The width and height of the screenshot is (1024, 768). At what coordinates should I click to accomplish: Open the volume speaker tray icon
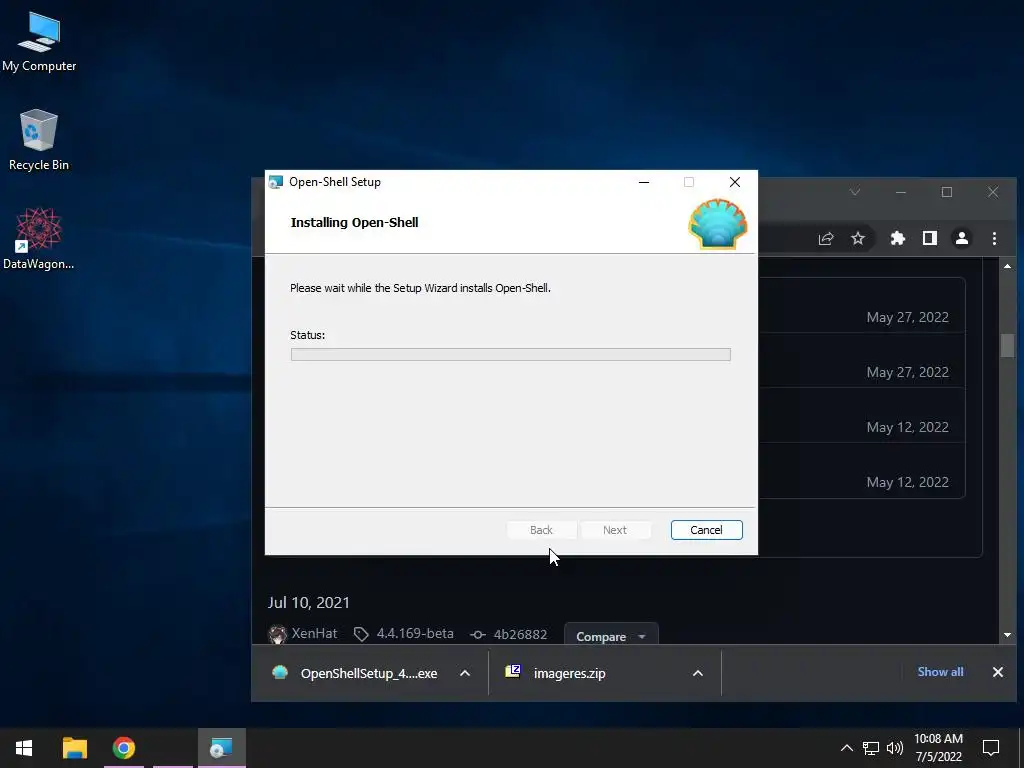[x=895, y=748]
